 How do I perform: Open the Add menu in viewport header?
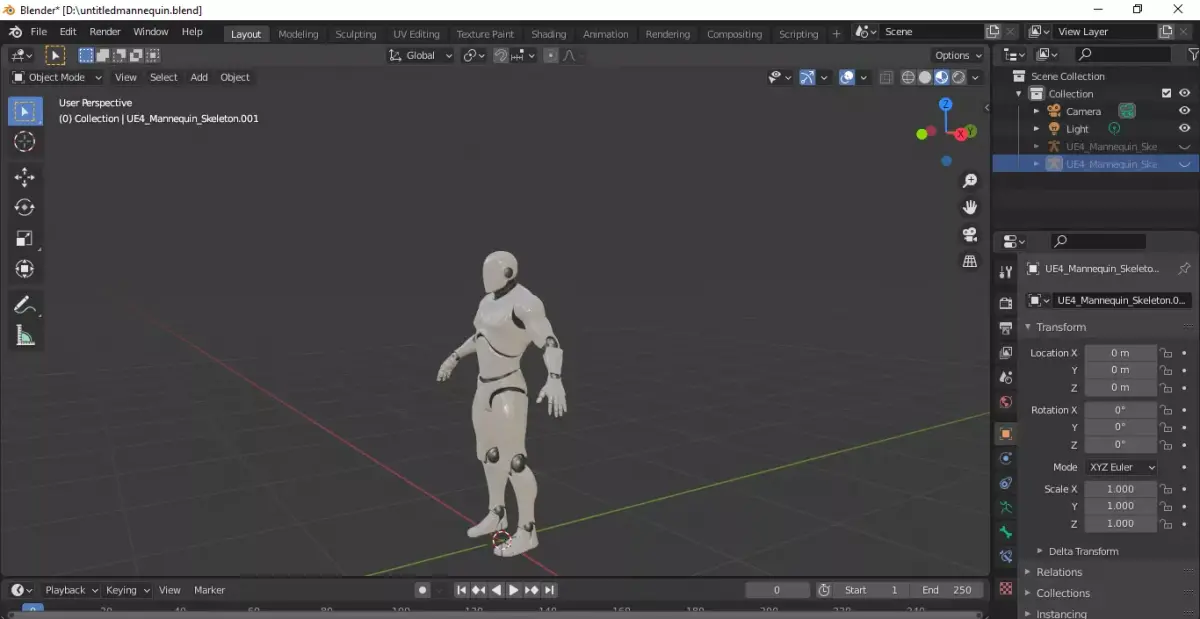(199, 77)
